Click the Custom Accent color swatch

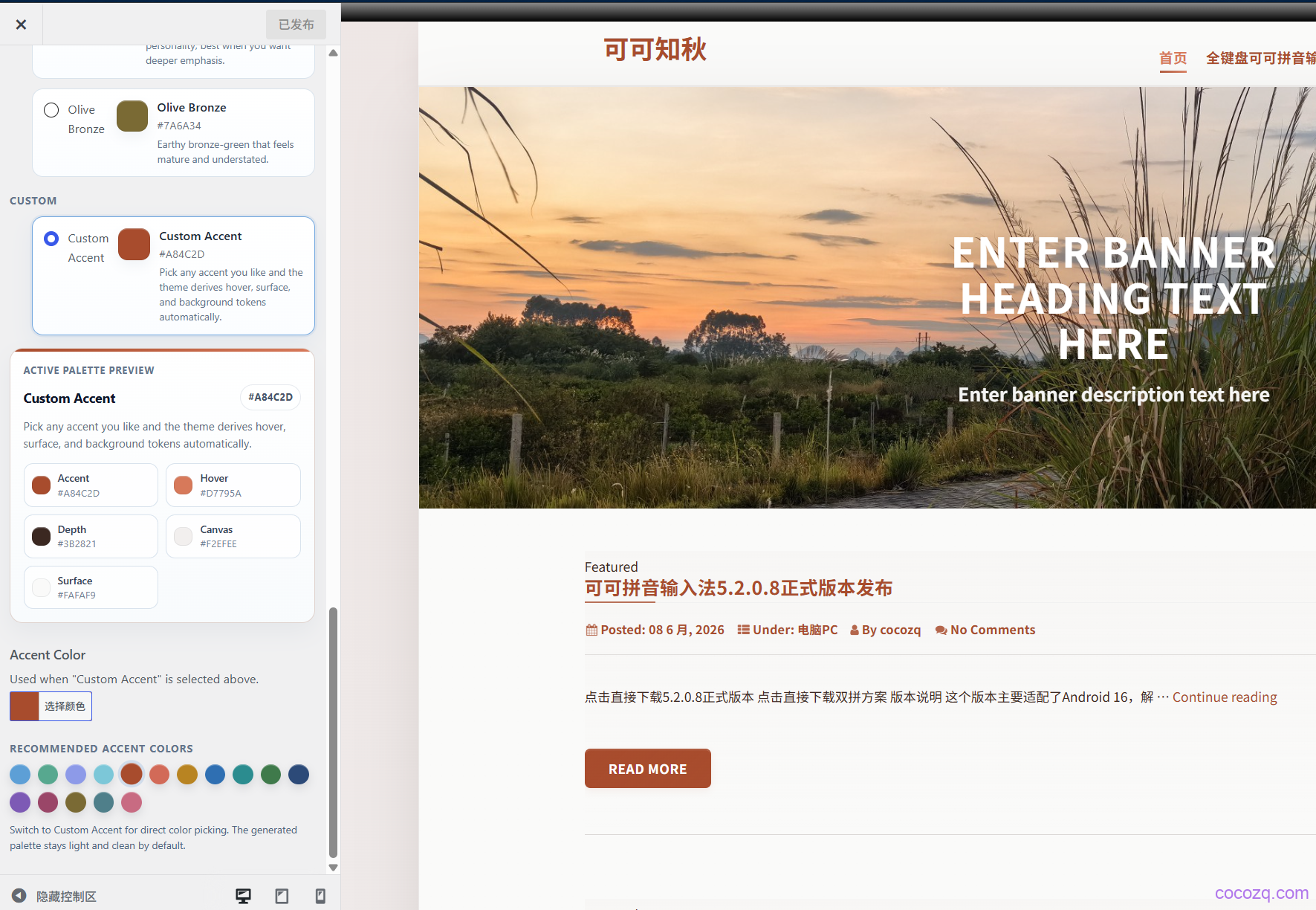coord(134,245)
